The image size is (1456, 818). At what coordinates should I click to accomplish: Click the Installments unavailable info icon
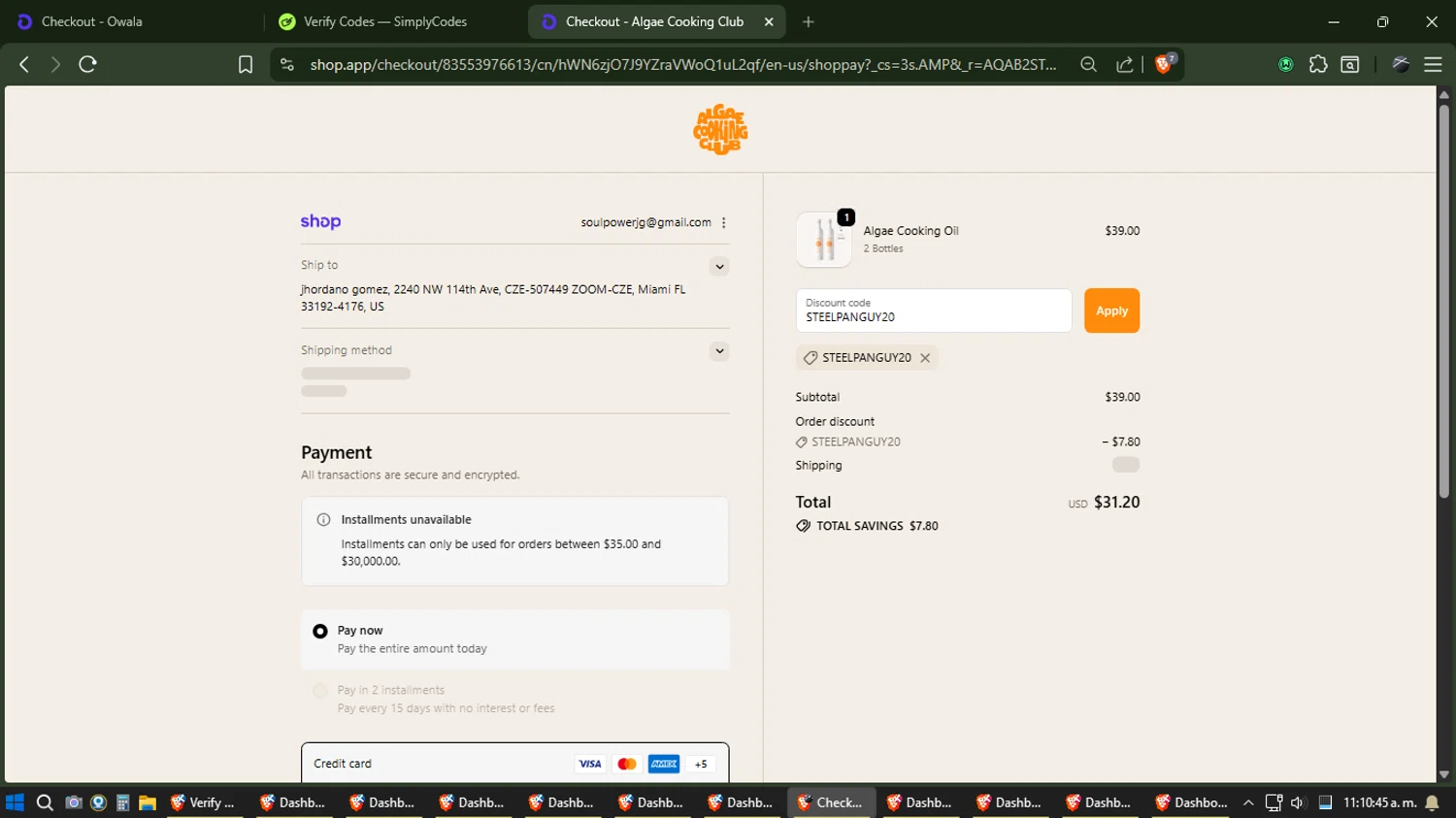pos(323,520)
